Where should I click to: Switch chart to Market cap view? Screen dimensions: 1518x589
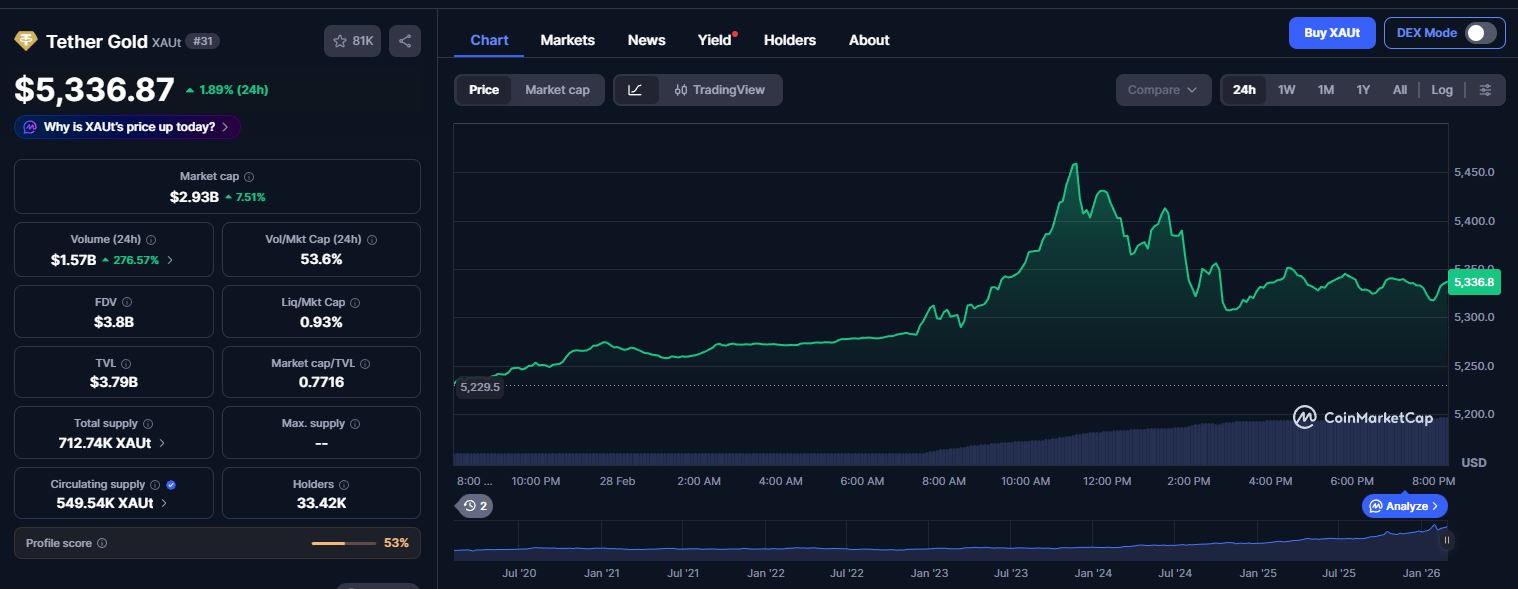(557, 90)
